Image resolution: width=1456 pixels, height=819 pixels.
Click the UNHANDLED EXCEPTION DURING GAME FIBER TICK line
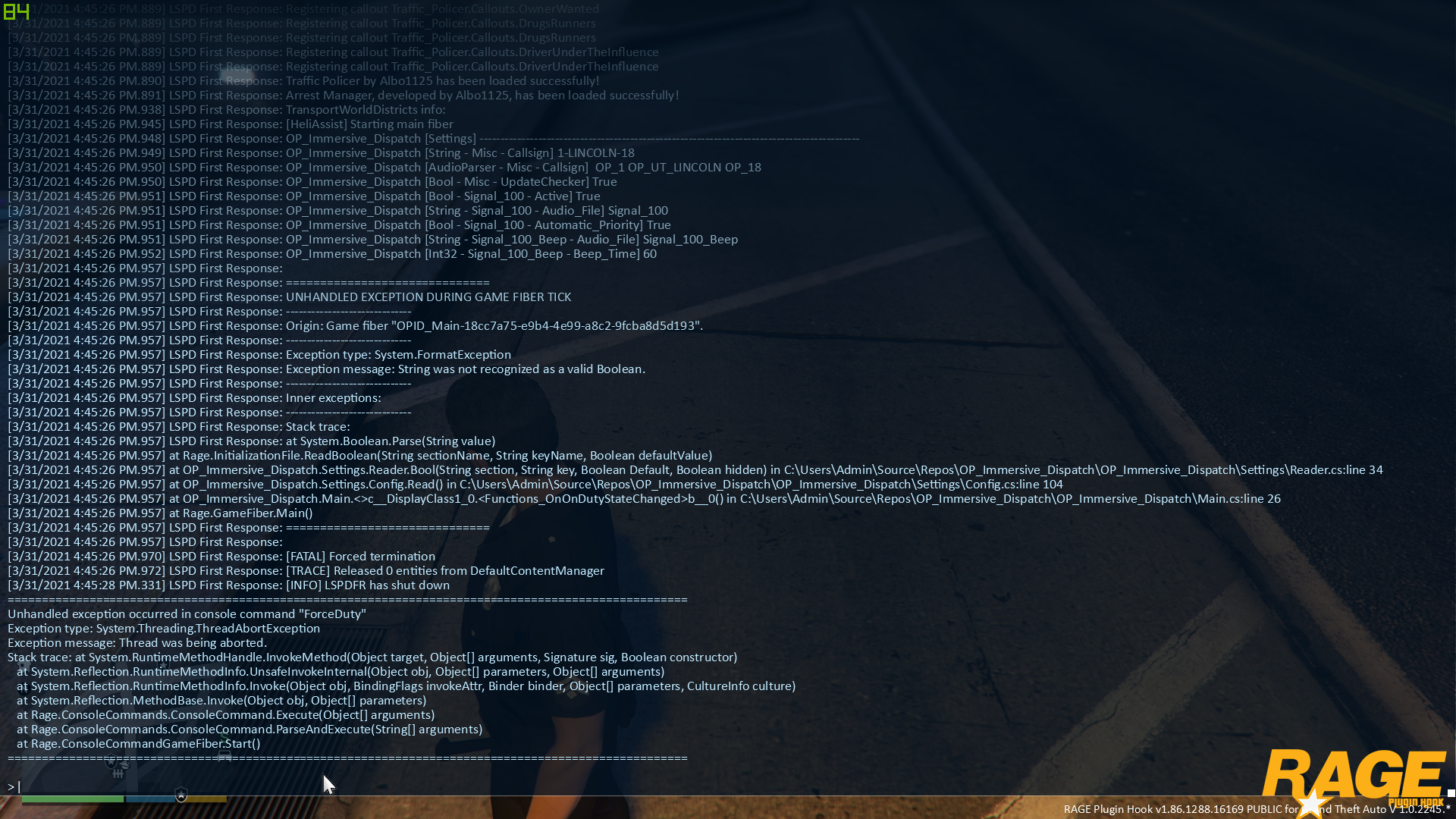pos(428,297)
